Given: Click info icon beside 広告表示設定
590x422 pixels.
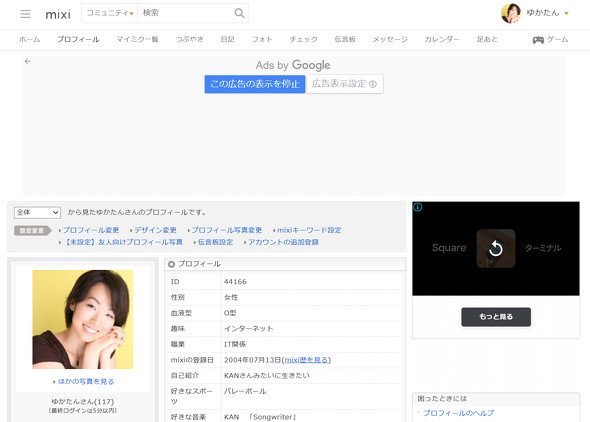Looking at the screenshot, I should click(x=373, y=84).
